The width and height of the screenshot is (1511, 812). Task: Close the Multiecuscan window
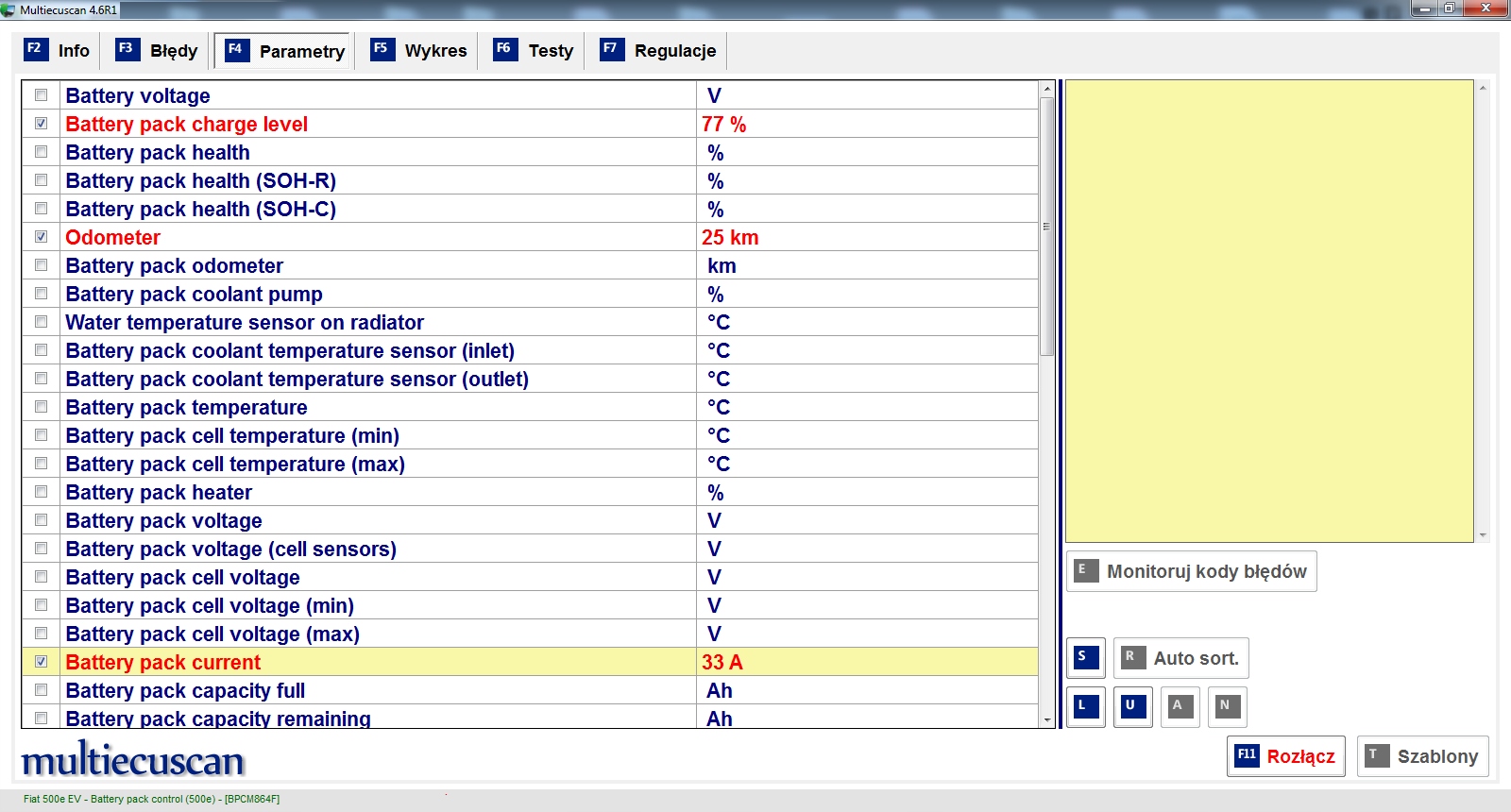pyautogui.click(x=1486, y=8)
